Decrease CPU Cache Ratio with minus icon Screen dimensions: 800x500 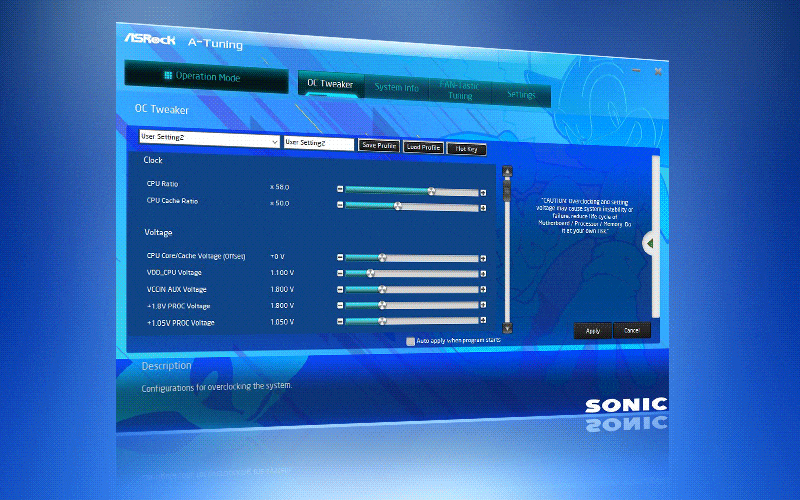click(x=340, y=206)
